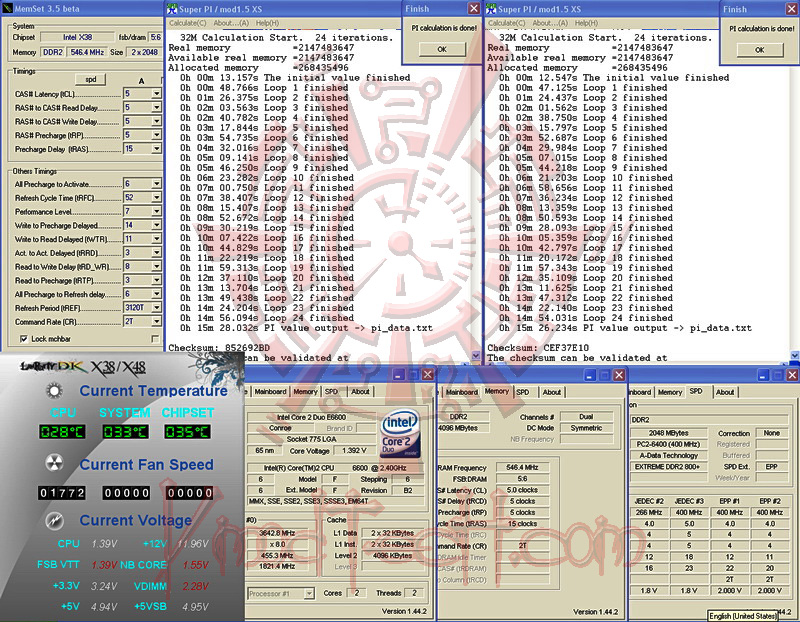Click the right Super PI window icon

click(491, 9)
